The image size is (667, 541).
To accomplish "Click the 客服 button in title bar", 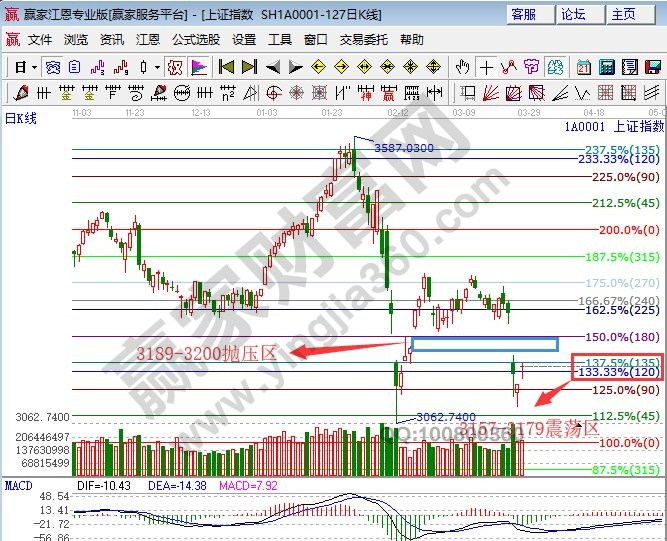I will pyautogui.click(x=523, y=14).
